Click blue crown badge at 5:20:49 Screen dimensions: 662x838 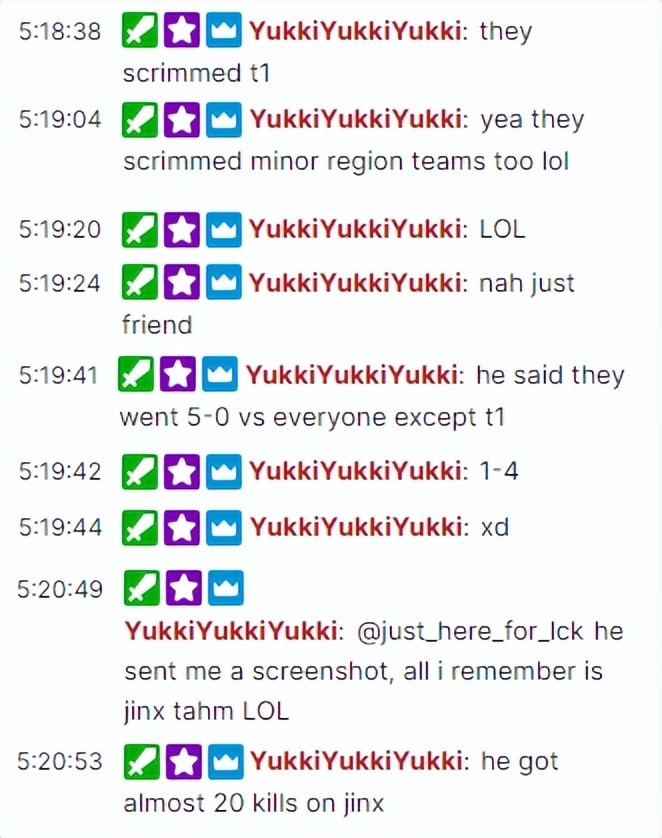point(225,587)
